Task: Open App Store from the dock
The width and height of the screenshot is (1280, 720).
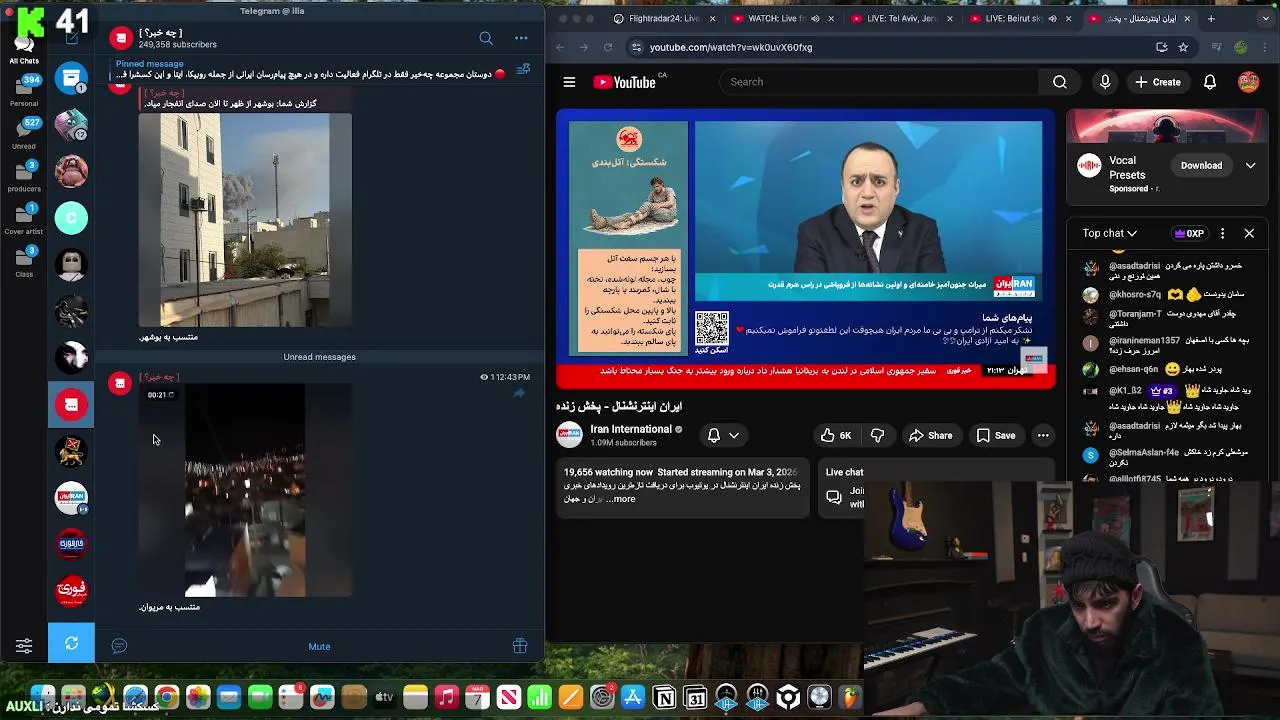Action: pos(633,697)
